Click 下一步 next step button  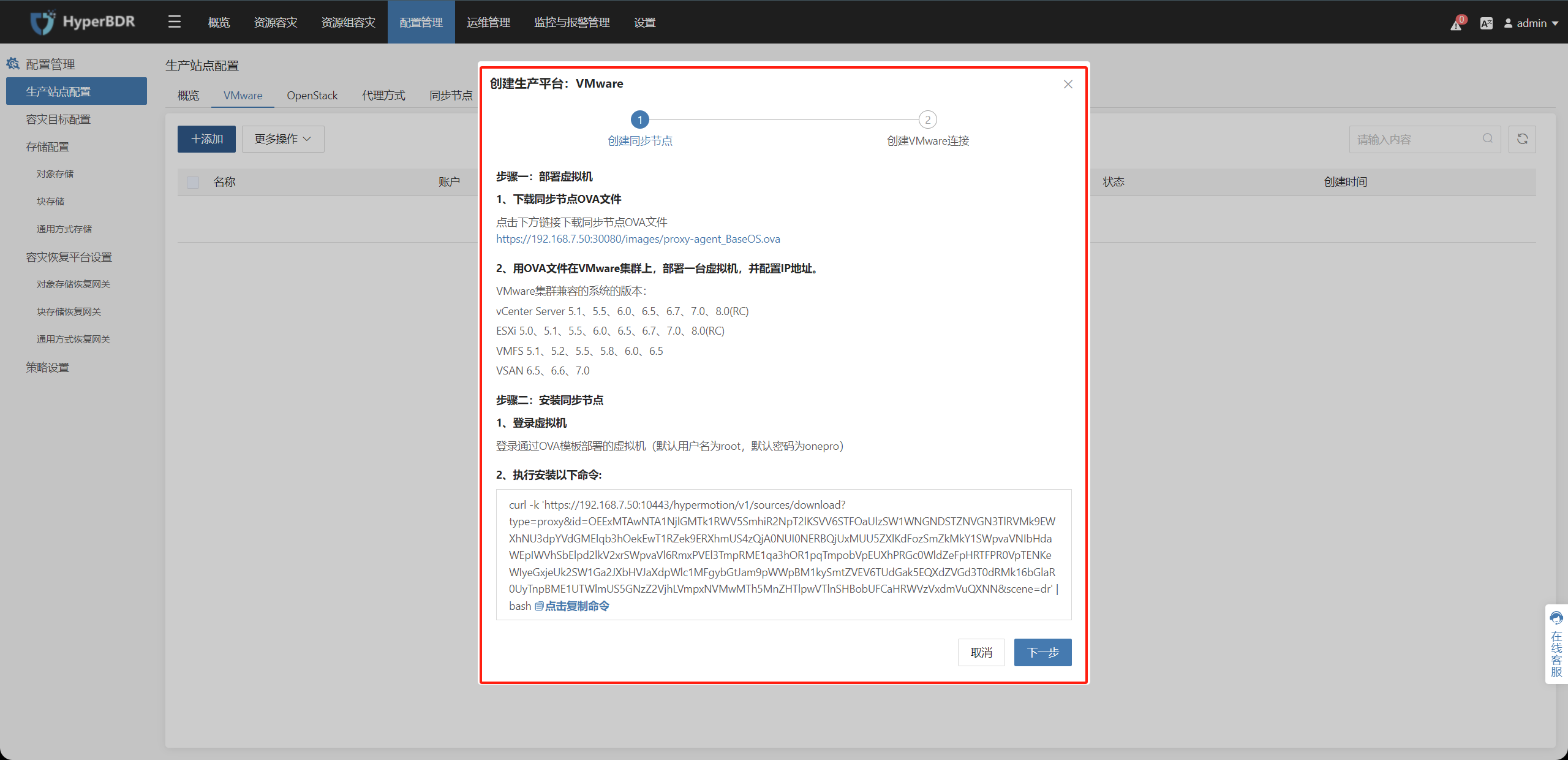coord(1041,653)
